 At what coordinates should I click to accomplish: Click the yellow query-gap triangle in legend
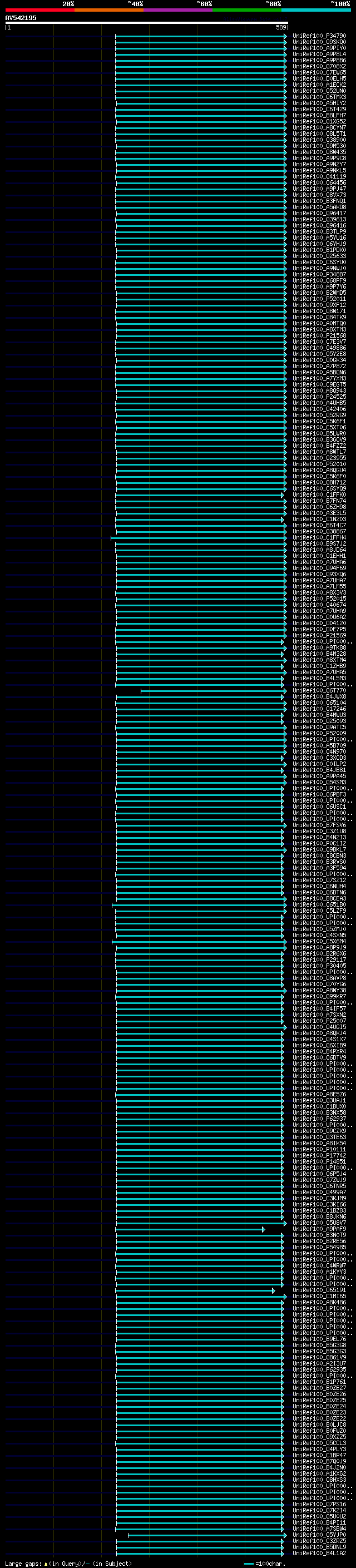tap(45, 1563)
